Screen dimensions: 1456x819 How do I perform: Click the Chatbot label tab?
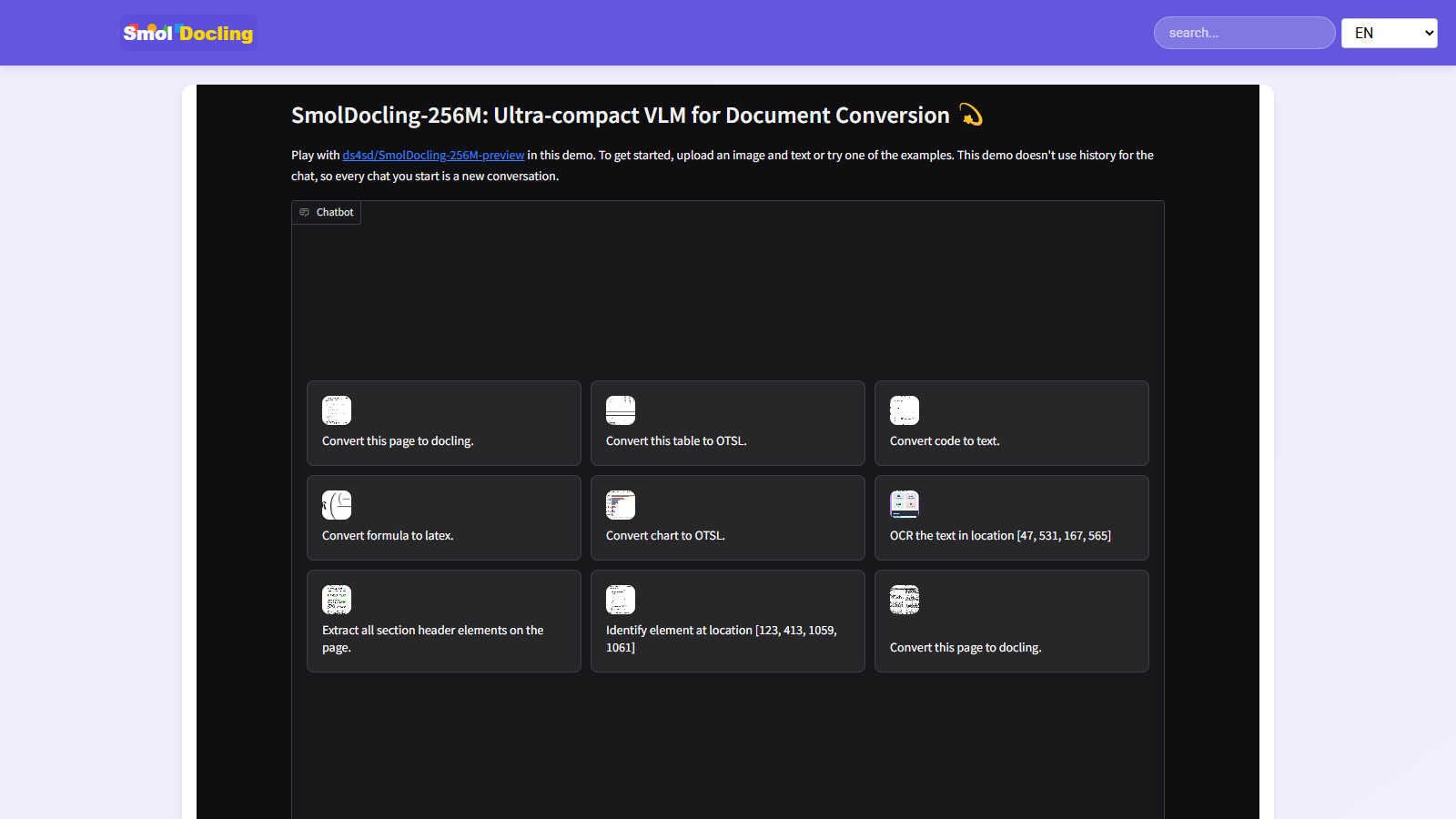click(x=326, y=212)
